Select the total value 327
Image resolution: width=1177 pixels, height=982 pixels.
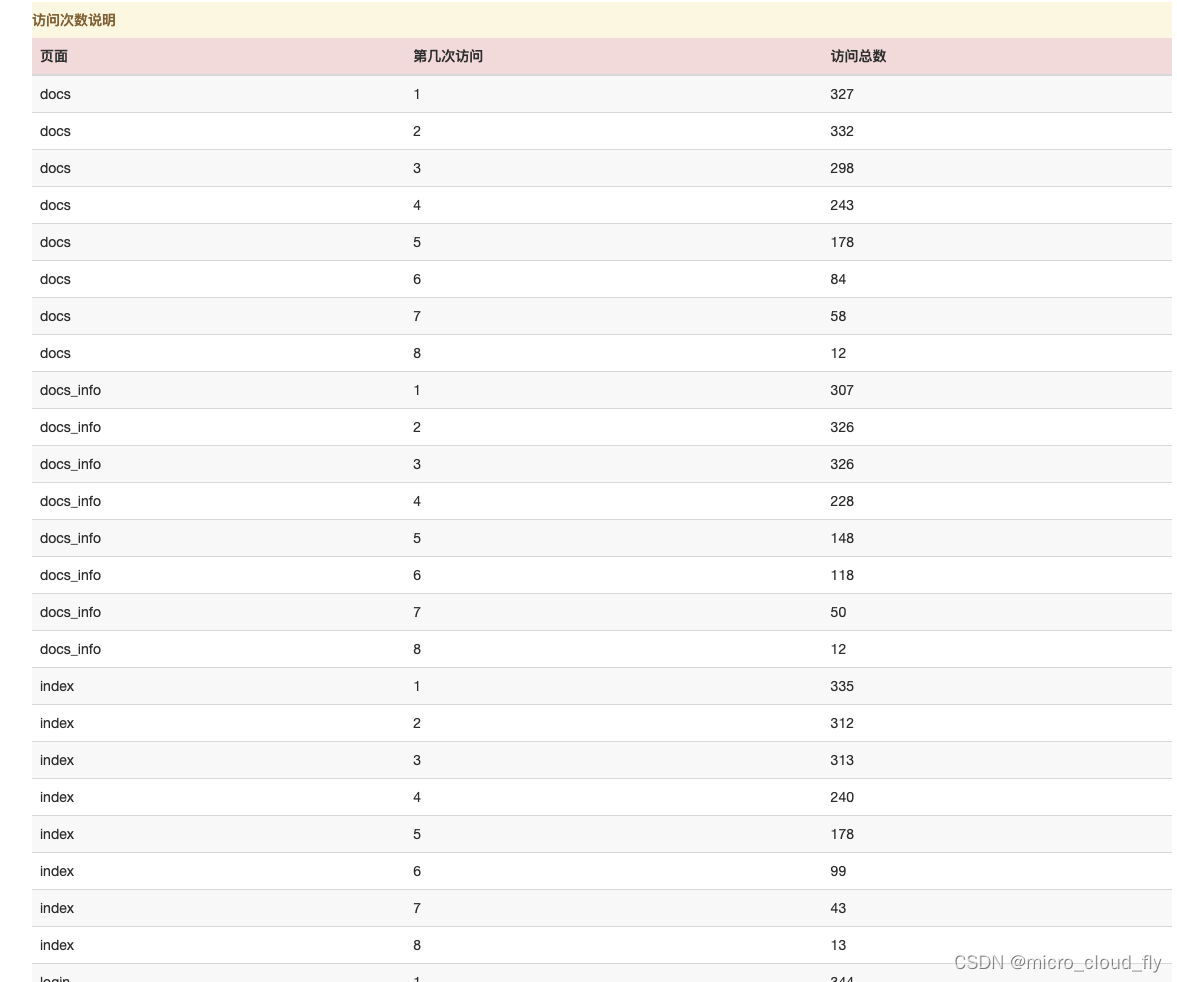pyautogui.click(x=841, y=94)
